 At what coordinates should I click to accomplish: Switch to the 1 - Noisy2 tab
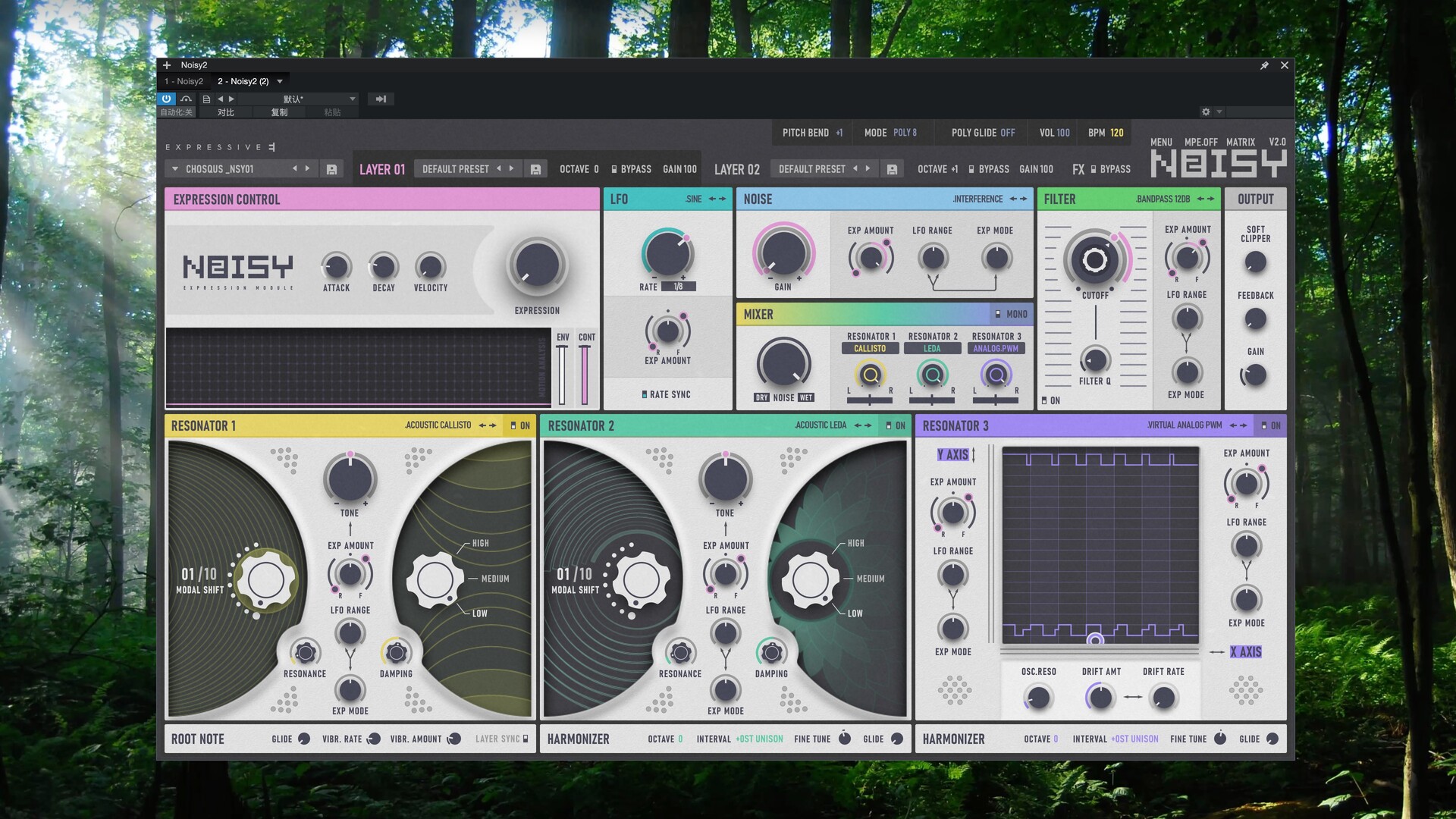coord(184,82)
